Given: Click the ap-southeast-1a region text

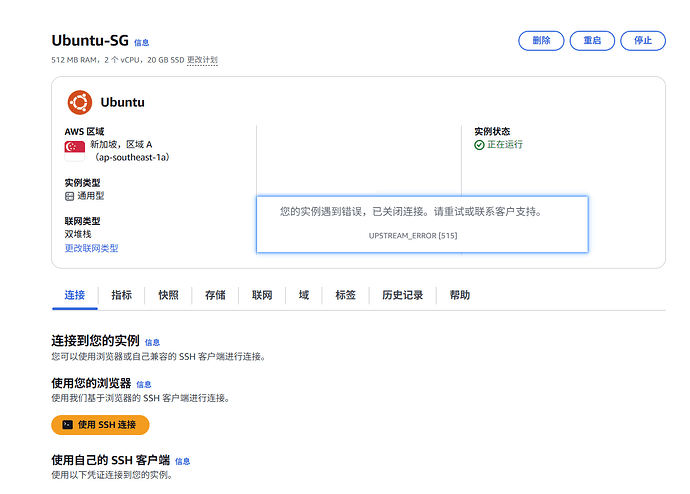Looking at the screenshot, I should pyautogui.click(x=132, y=157).
